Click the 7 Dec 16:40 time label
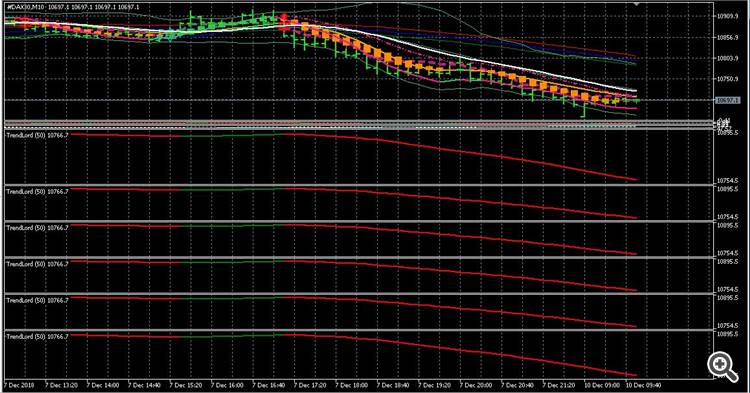750x393 pixels. coord(269,385)
